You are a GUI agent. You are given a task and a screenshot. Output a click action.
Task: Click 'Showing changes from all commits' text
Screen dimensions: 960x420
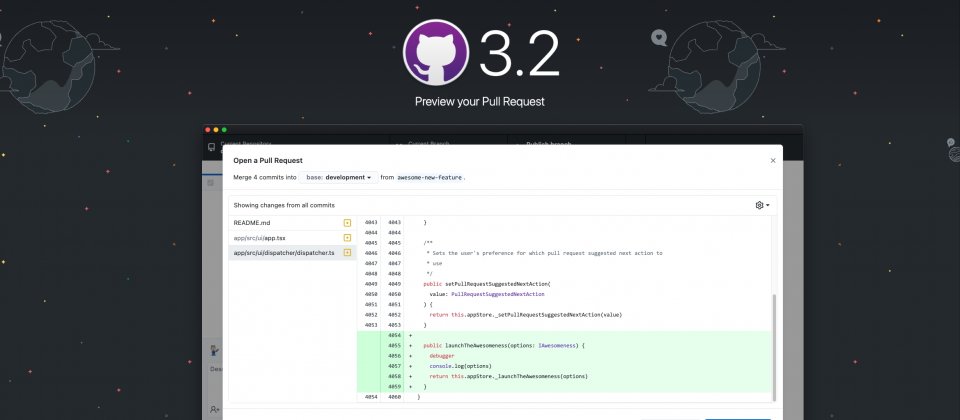point(284,205)
